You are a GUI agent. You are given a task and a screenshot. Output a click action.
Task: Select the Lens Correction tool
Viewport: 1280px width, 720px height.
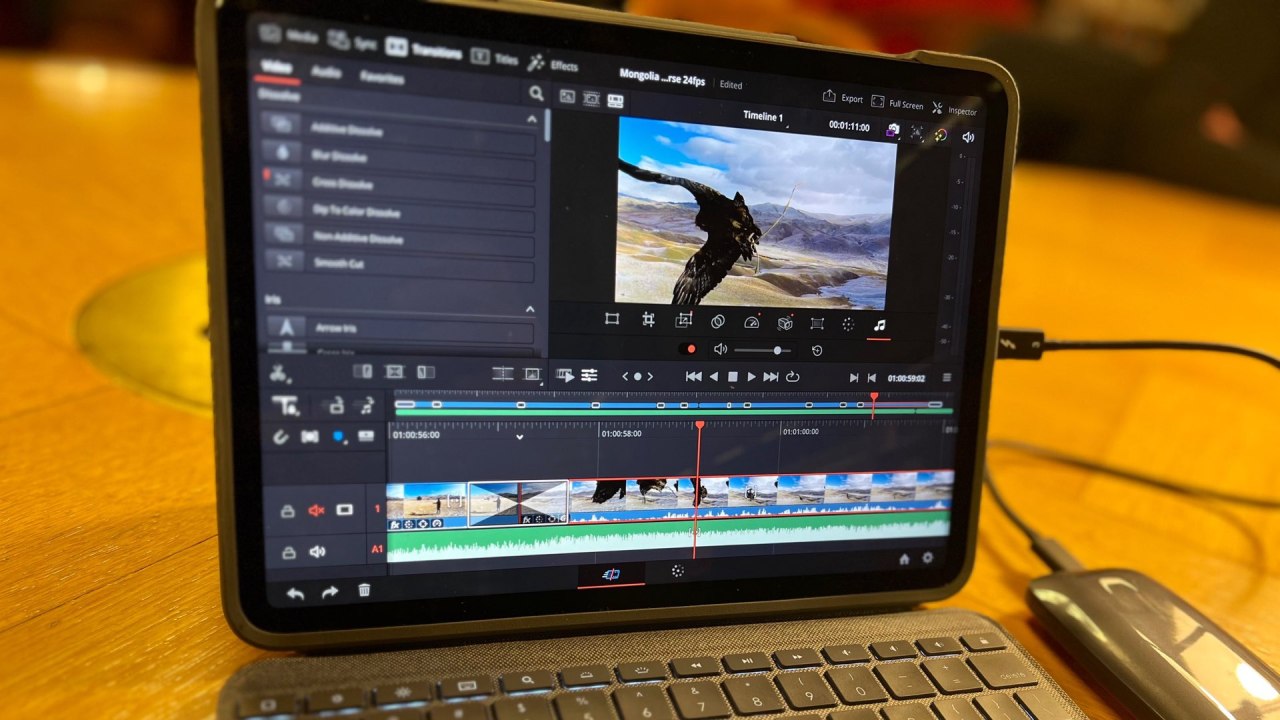[816, 323]
